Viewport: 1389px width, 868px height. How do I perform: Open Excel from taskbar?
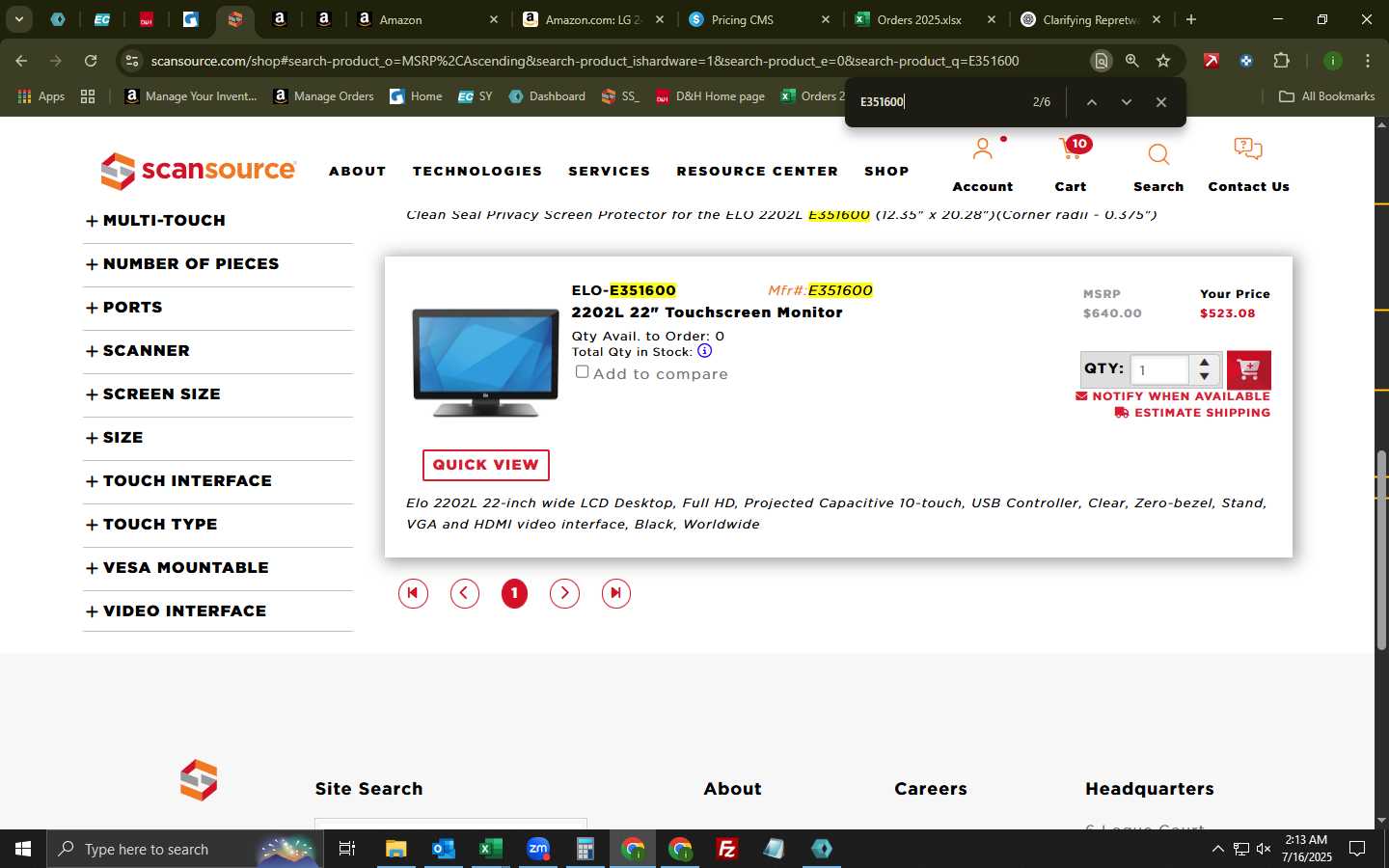(x=490, y=849)
